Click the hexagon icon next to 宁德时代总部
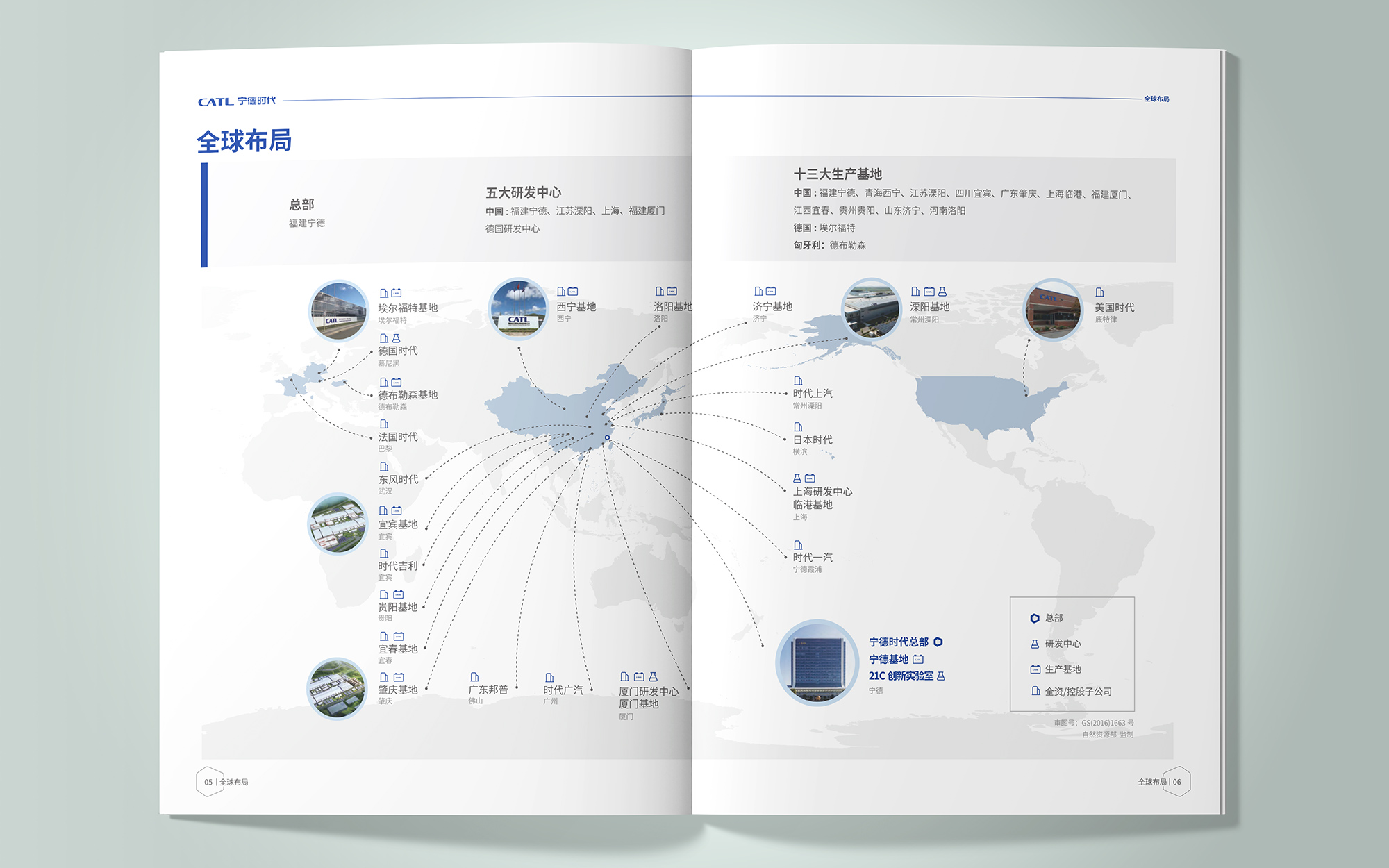1389x868 pixels. (938, 642)
